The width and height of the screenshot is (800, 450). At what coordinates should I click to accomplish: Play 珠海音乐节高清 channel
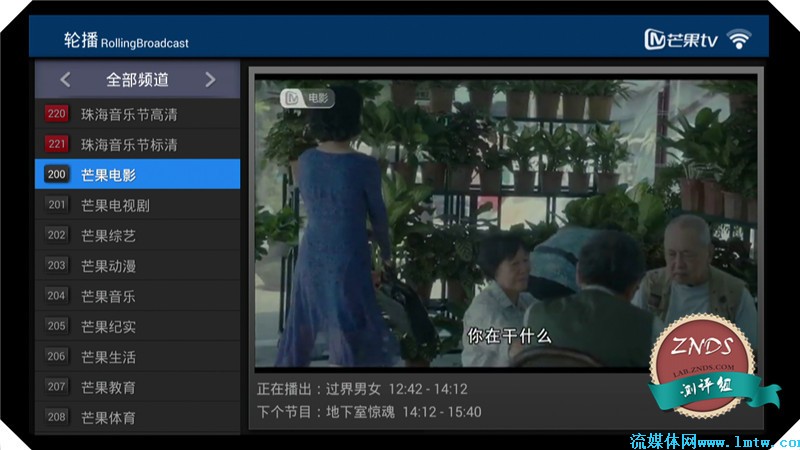coord(129,114)
